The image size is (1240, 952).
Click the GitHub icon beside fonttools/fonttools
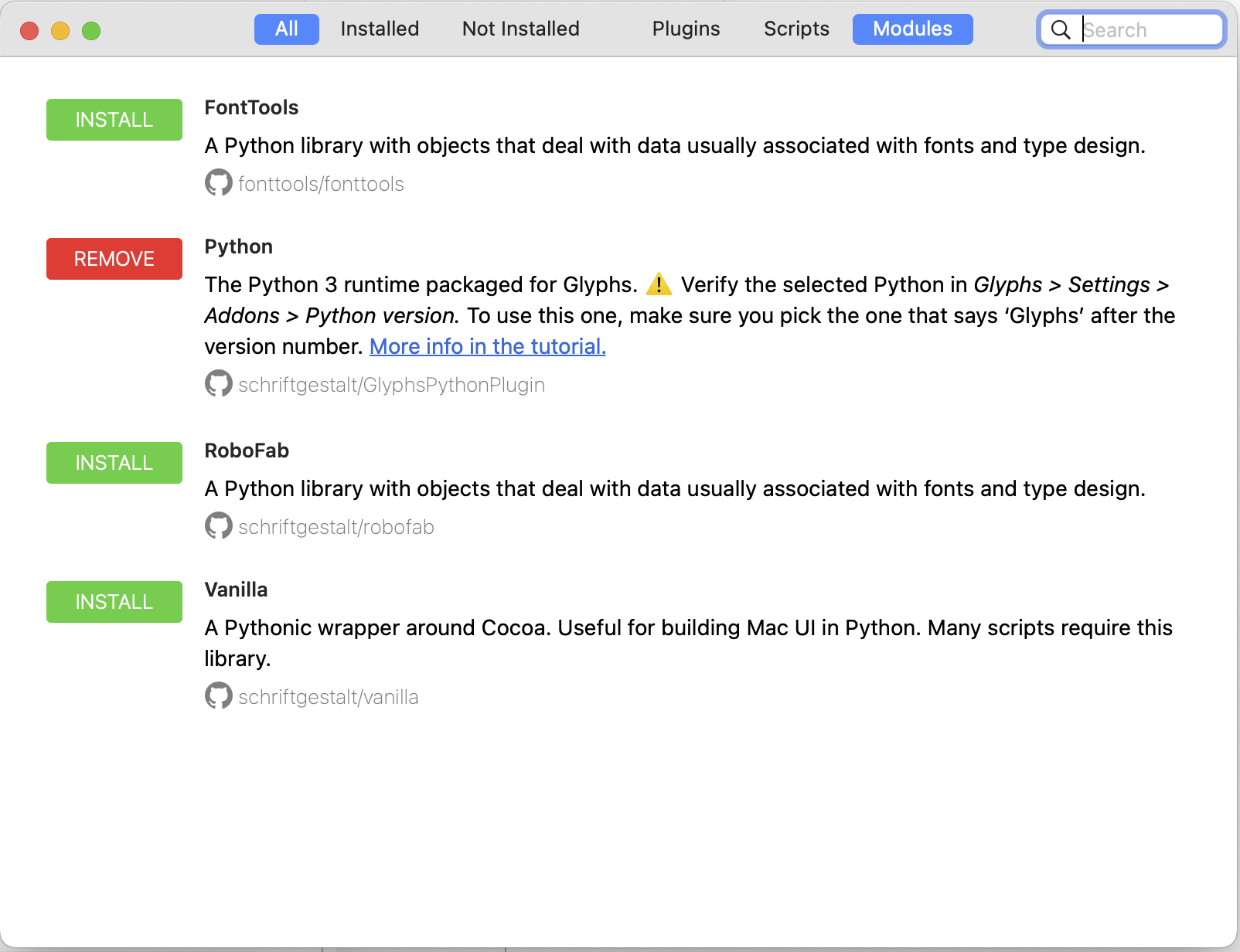218,183
